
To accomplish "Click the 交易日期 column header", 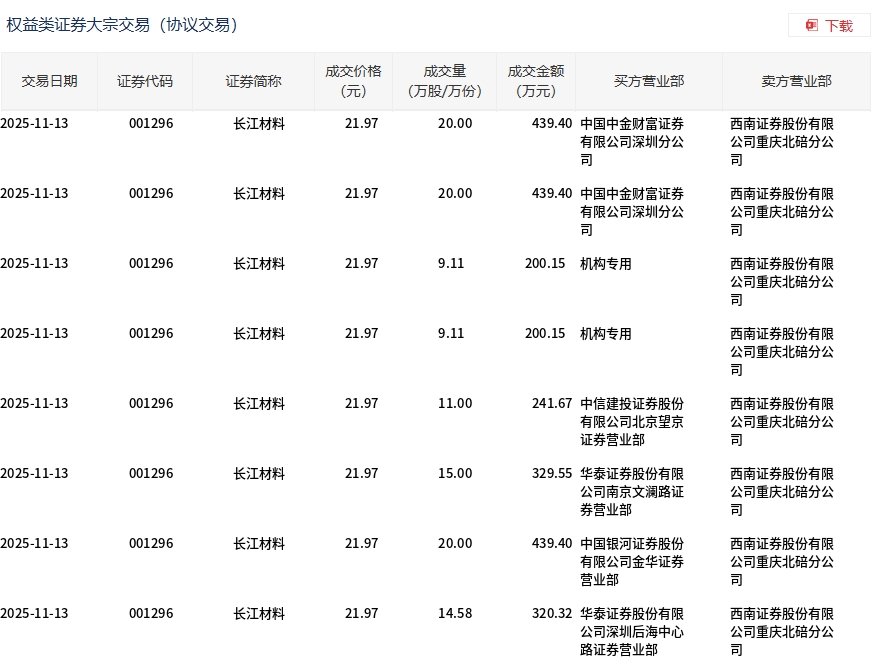I will coord(49,81).
